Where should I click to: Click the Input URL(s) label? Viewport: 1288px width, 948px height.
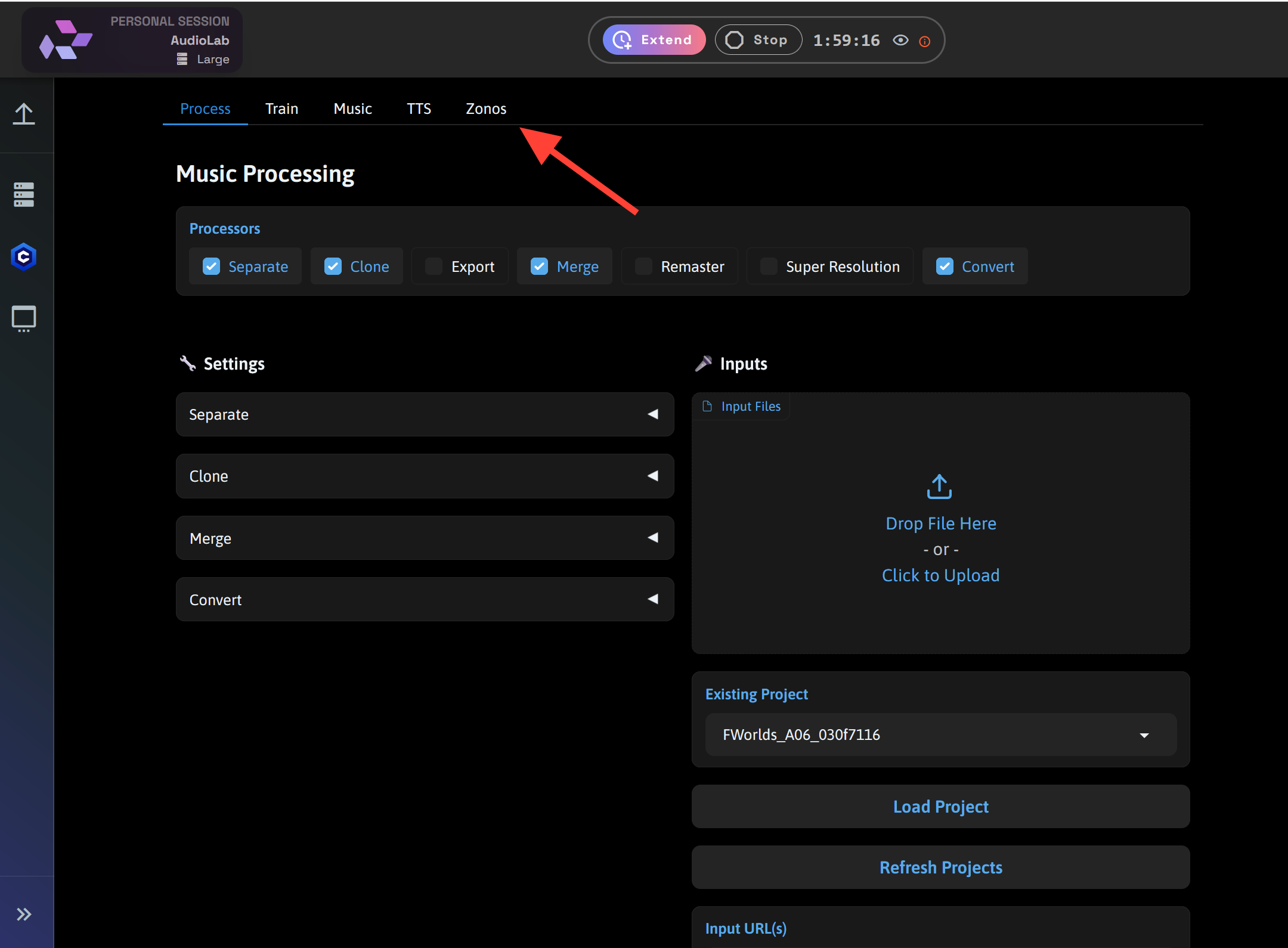(745, 928)
